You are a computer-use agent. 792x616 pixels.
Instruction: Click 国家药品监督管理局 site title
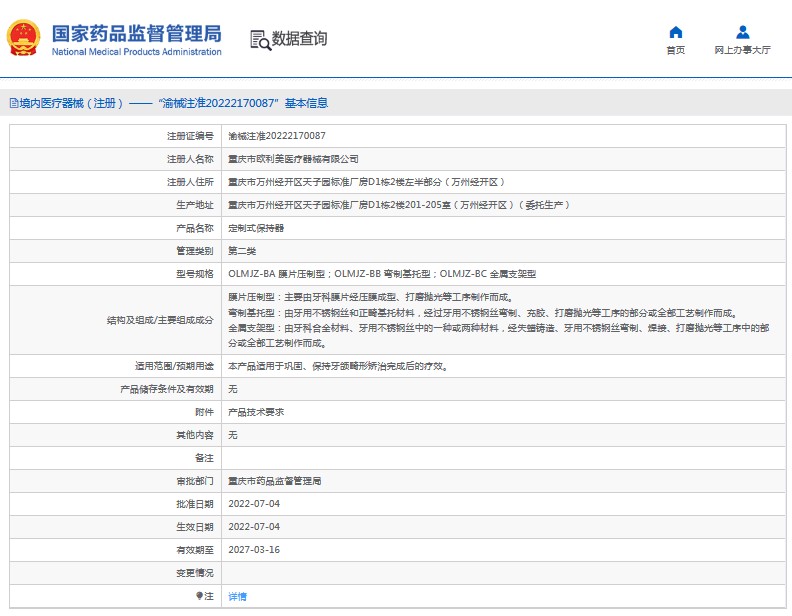point(136,33)
